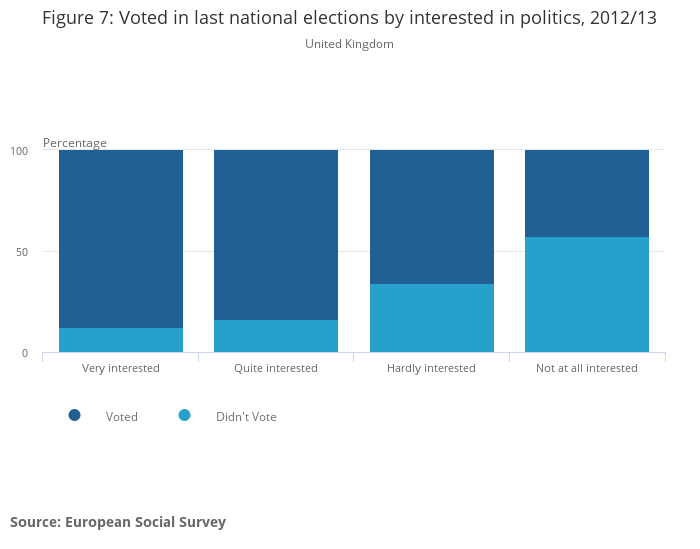
Task: Click the Didn't Vote legend light blue dot
Action: pos(184,415)
